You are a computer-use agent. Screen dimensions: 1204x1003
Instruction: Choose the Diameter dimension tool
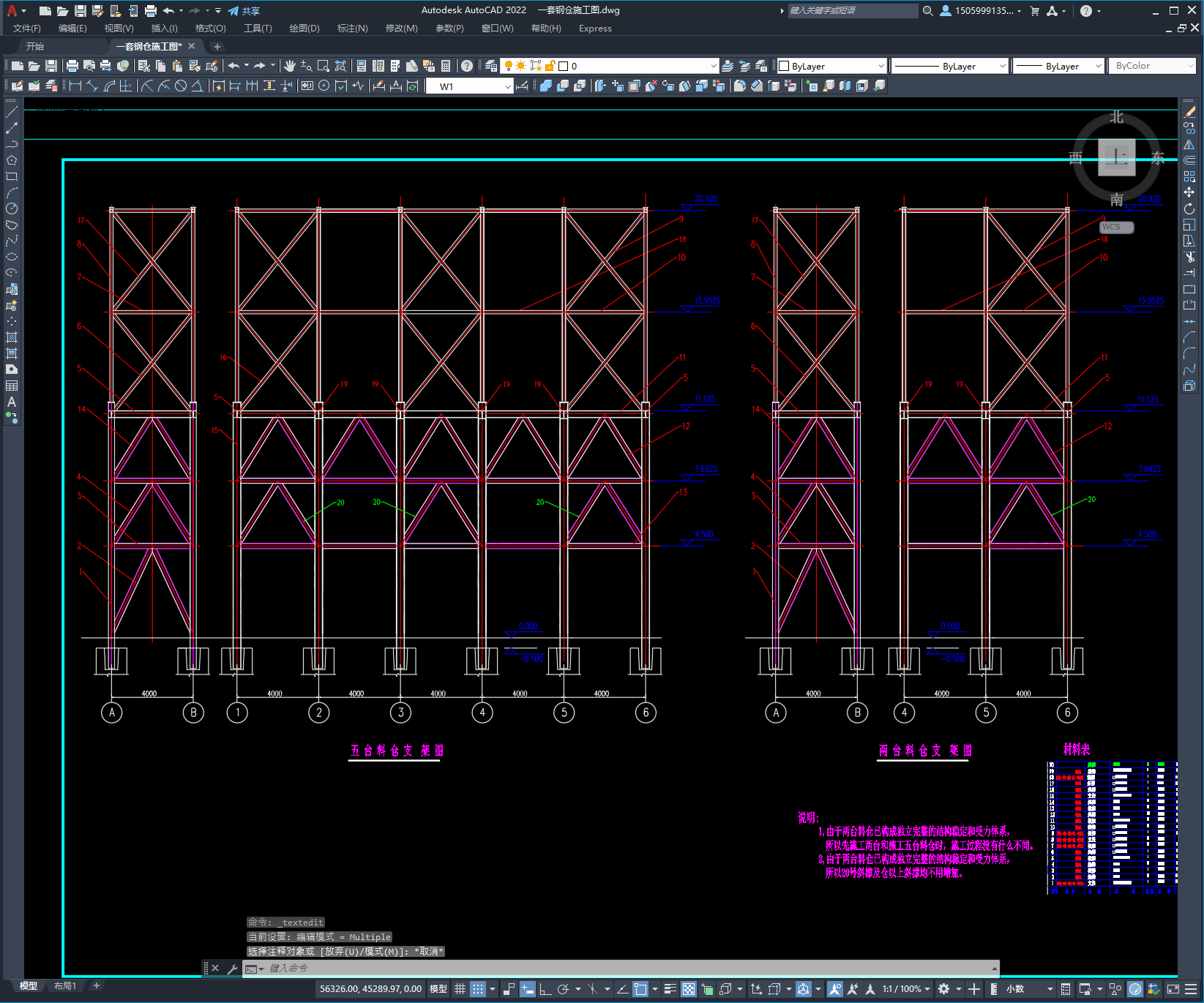(181, 86)
